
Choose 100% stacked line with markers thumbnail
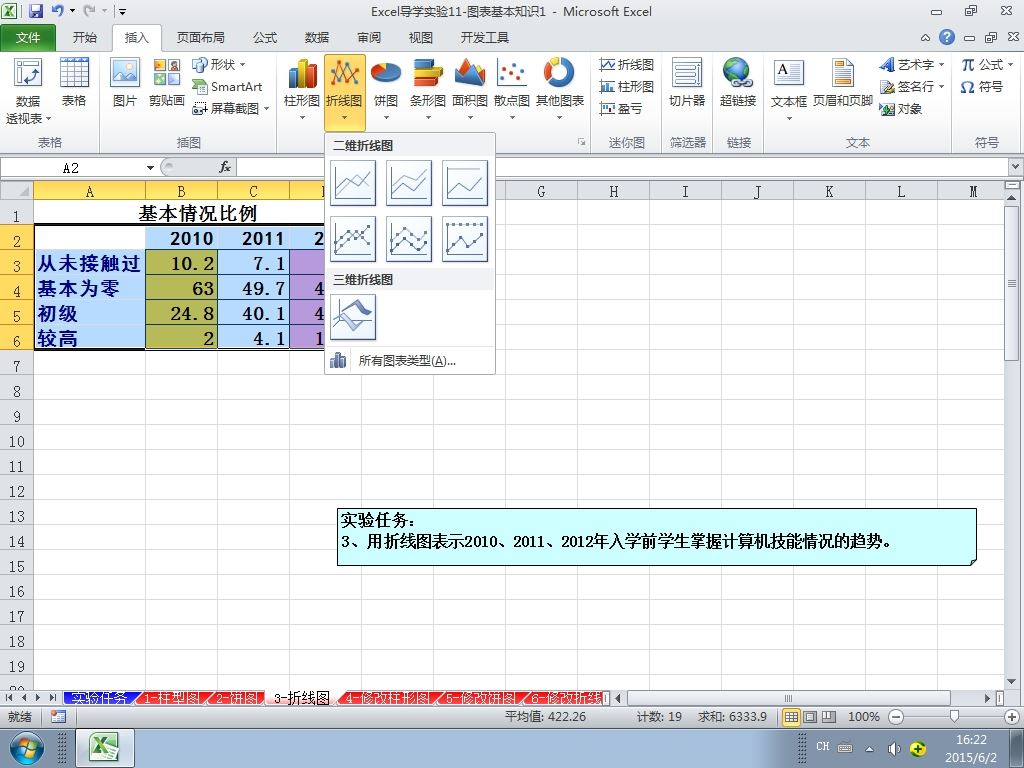click(x=465, y=239)
